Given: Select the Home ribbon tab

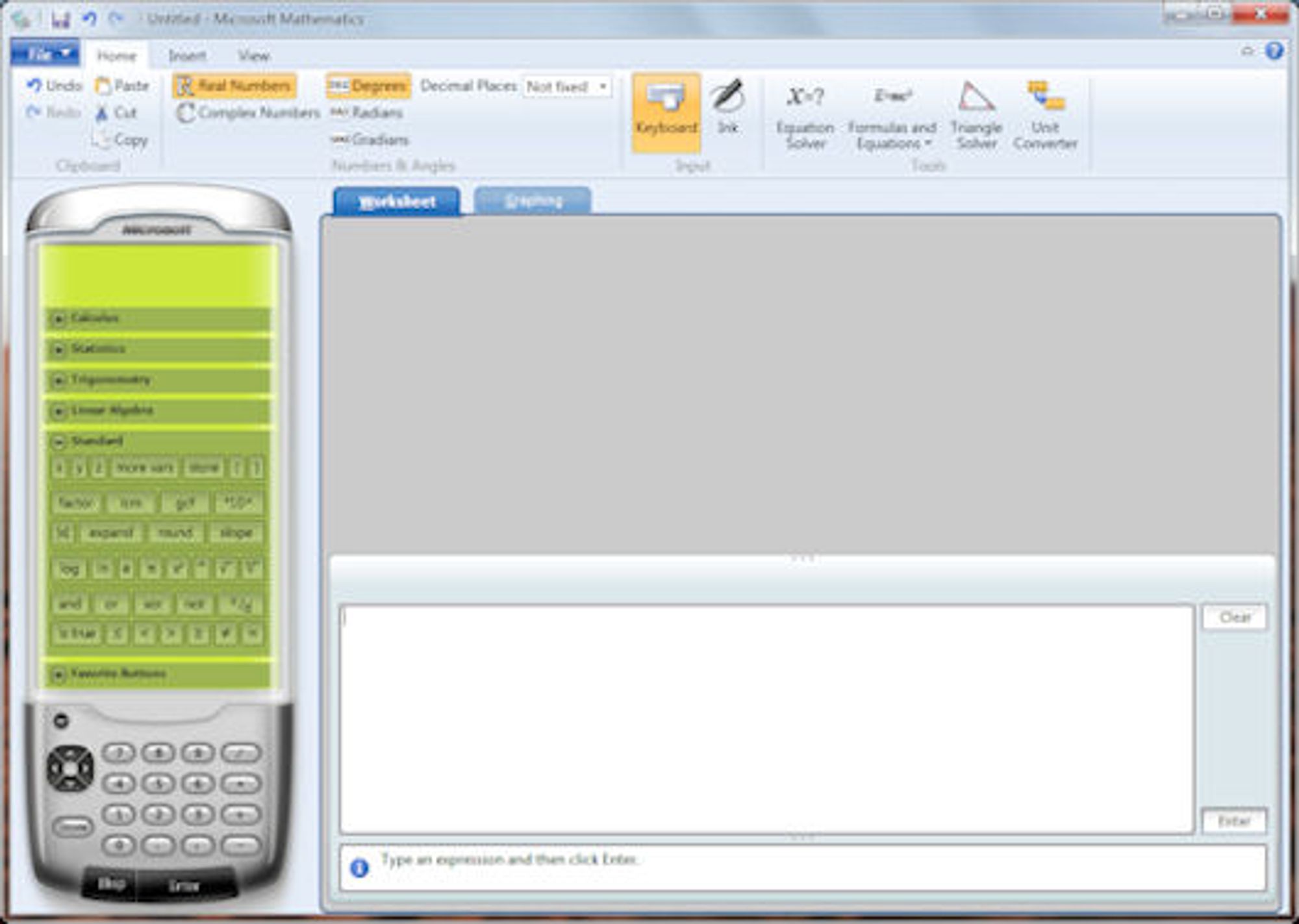Looking at the screenshot, I should coord(117,56).
